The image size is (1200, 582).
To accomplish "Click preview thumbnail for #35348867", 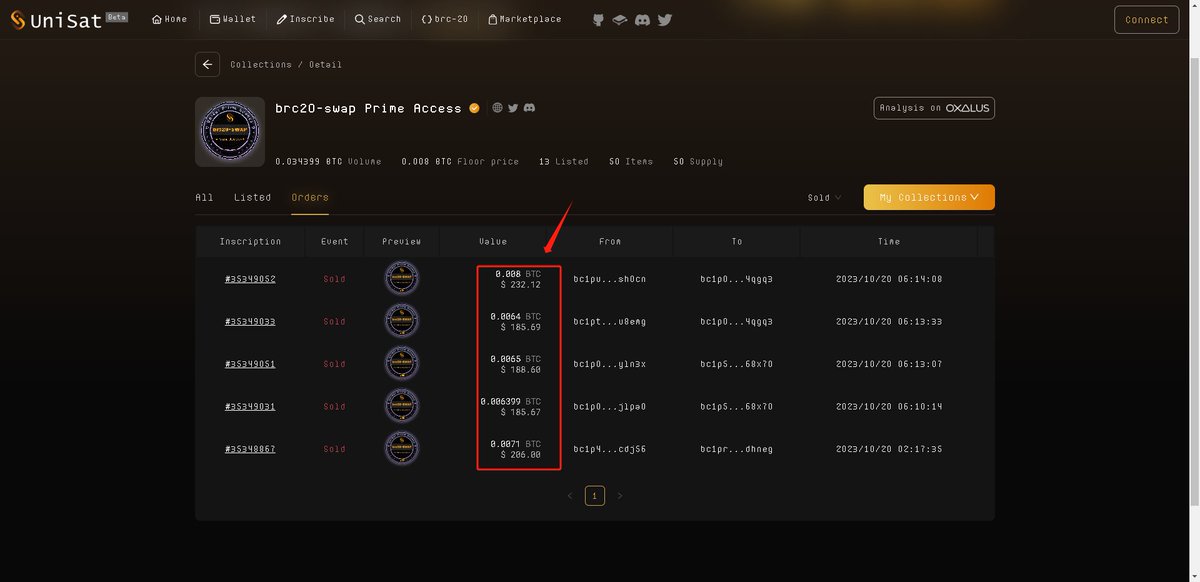I will tap(402, 448).
